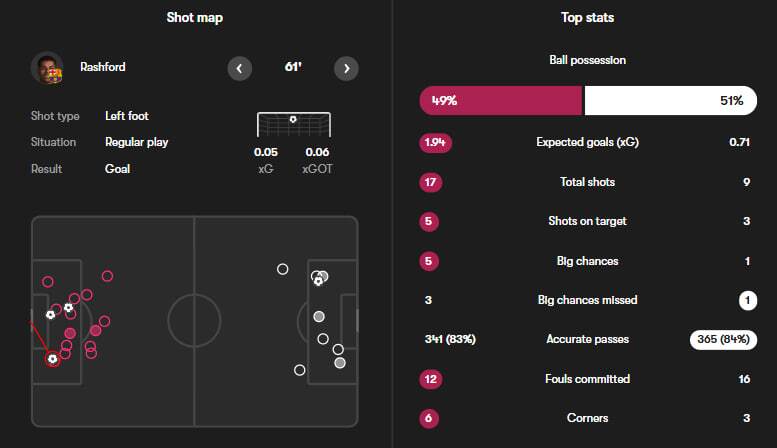Go to the next shot arrow
Image resolution: width=777 pixels, height=448 pixels.
(345, 68)
